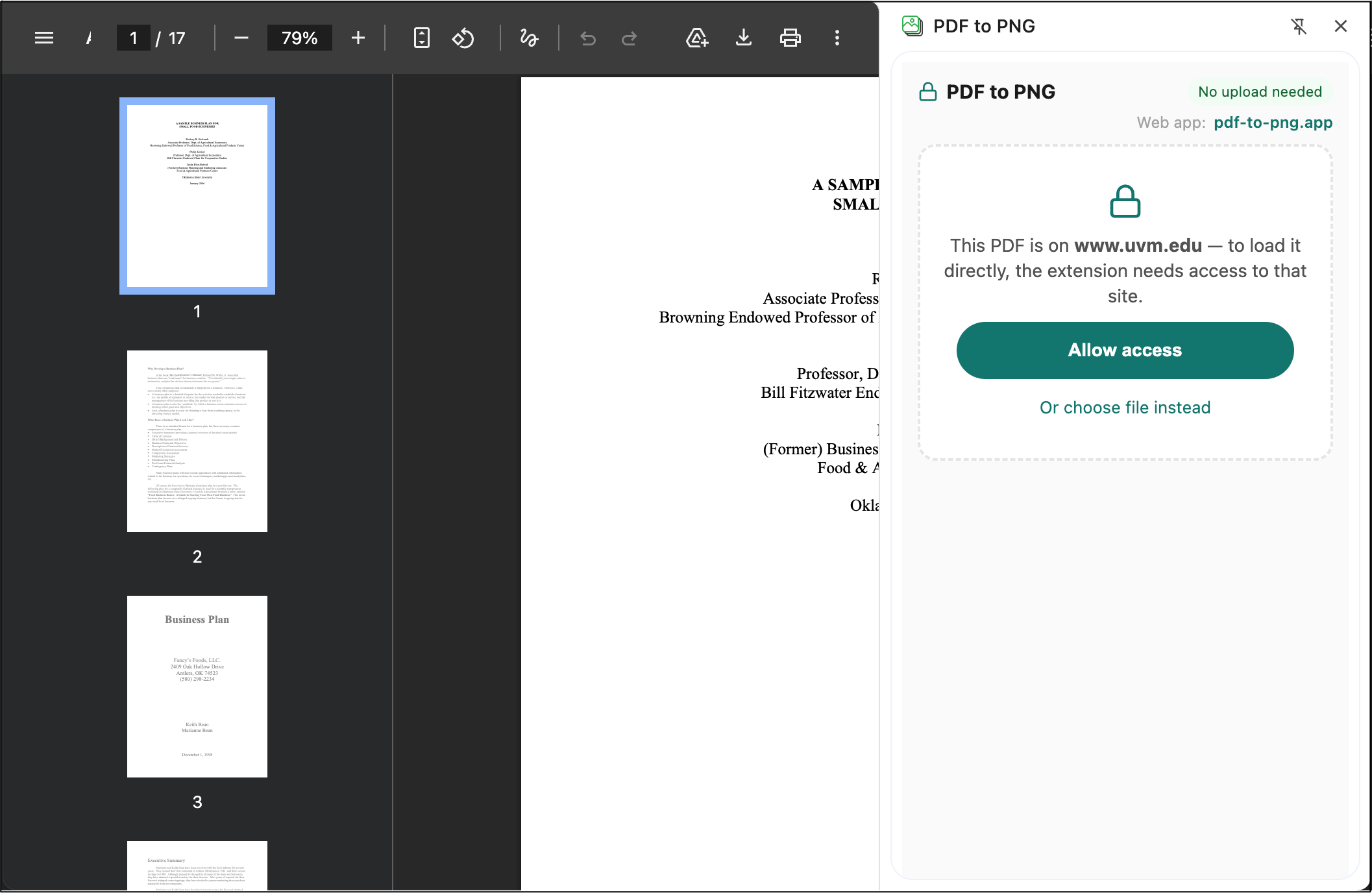1372x893 pixels.
Task: Enable the drawing annotation tool
Action: click(x=529, y=38)
